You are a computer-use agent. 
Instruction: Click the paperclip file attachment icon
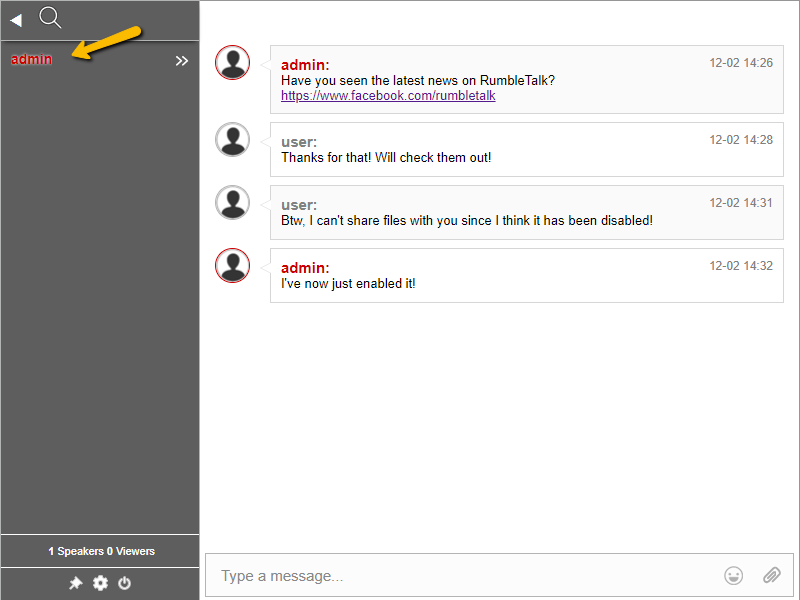point(771,575)
